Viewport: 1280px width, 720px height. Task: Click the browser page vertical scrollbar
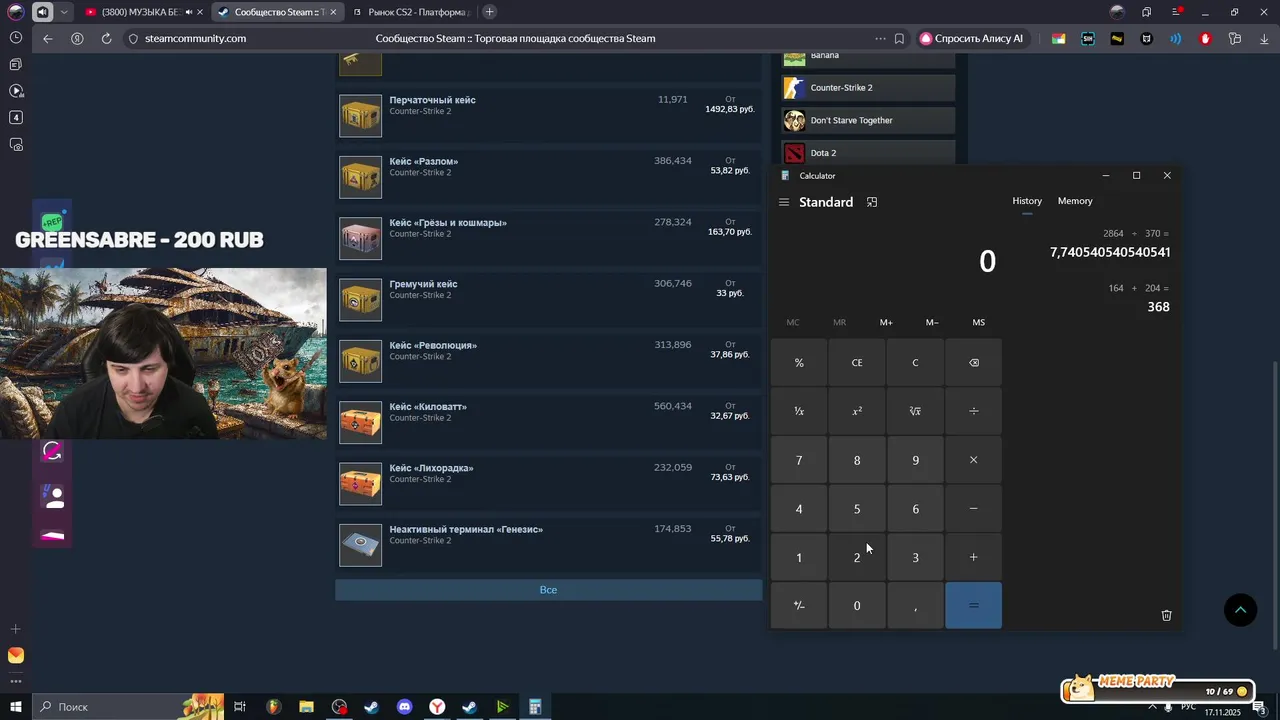coord(1273,505)
